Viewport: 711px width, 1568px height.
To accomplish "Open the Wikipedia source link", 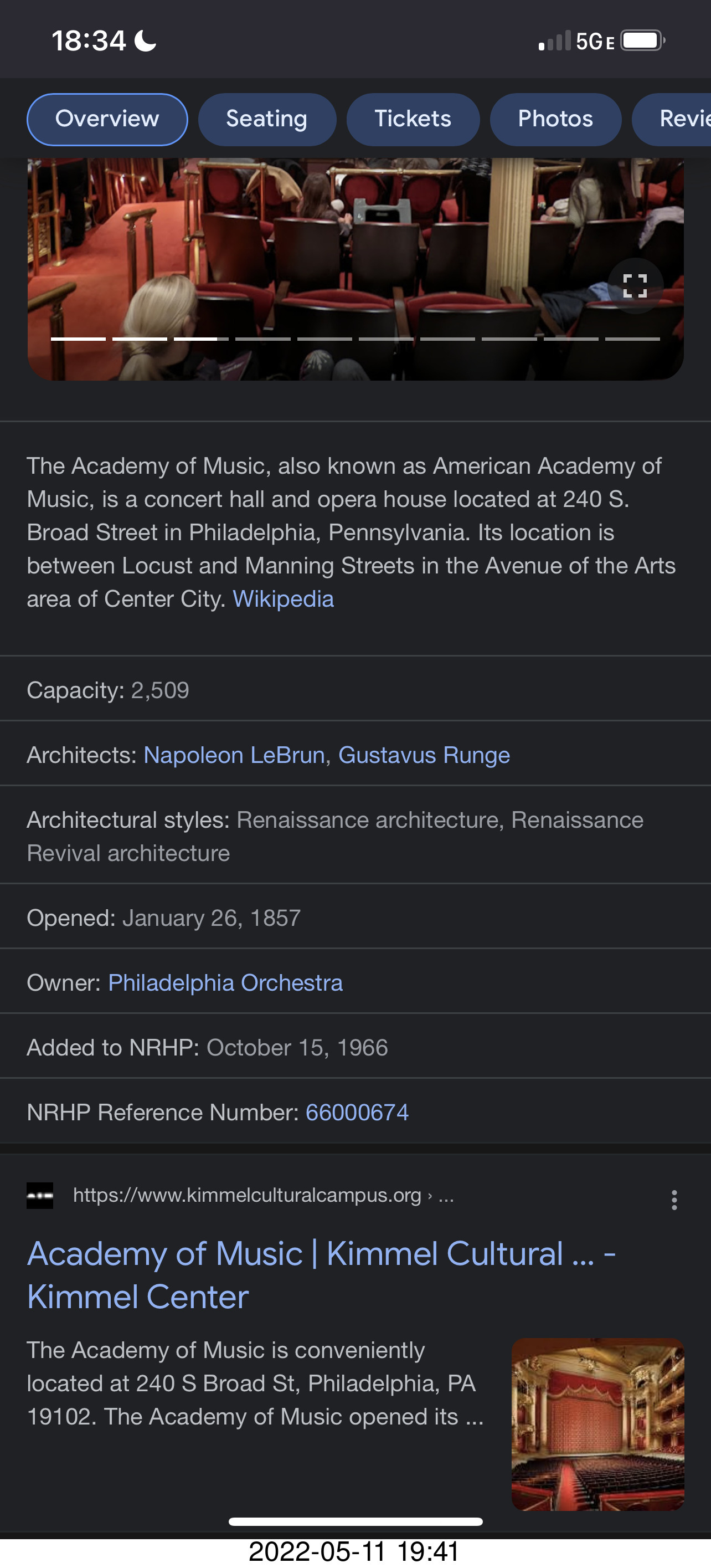I will pos(283,599).
